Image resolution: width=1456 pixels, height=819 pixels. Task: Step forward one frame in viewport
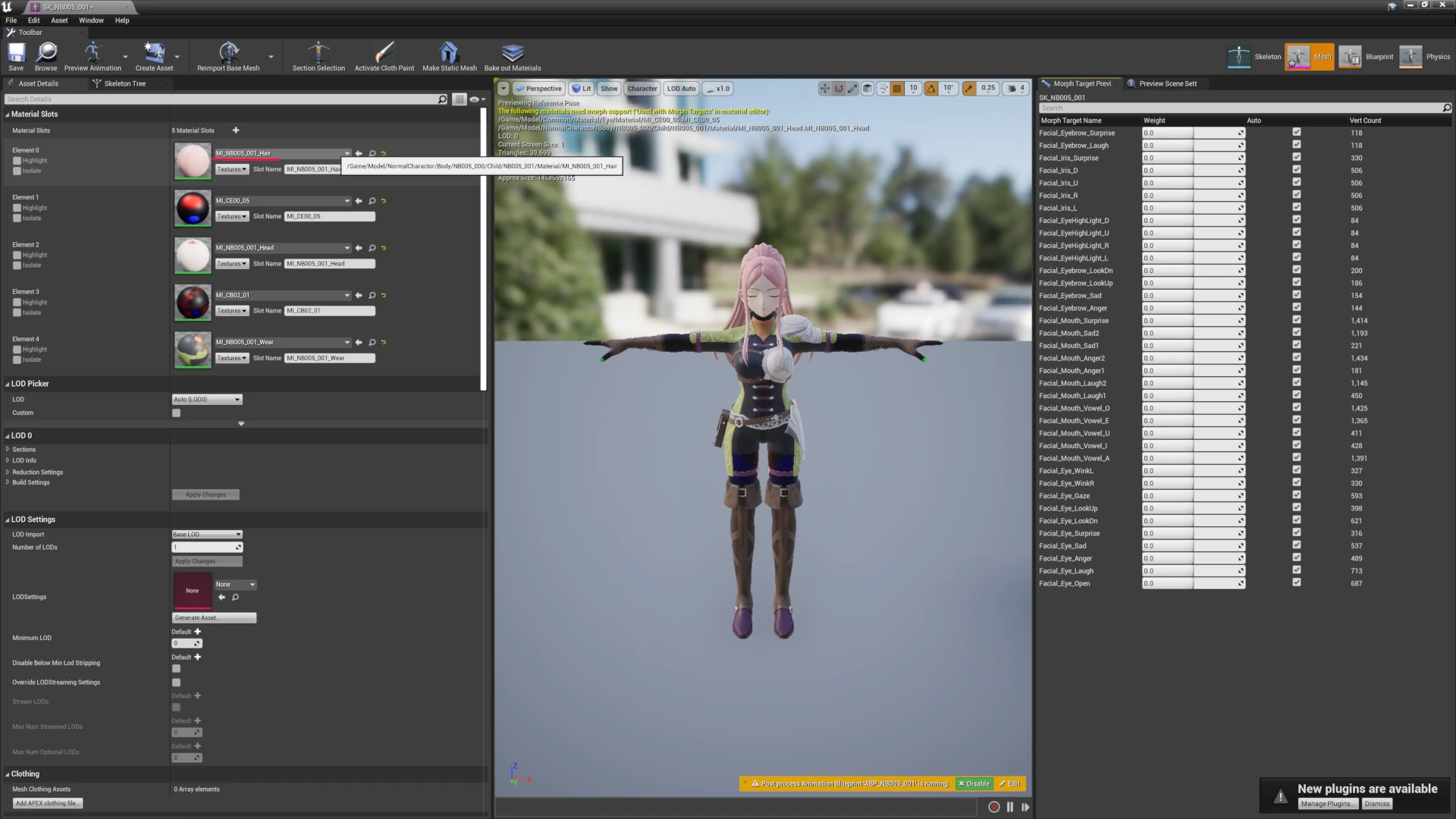1025,807
